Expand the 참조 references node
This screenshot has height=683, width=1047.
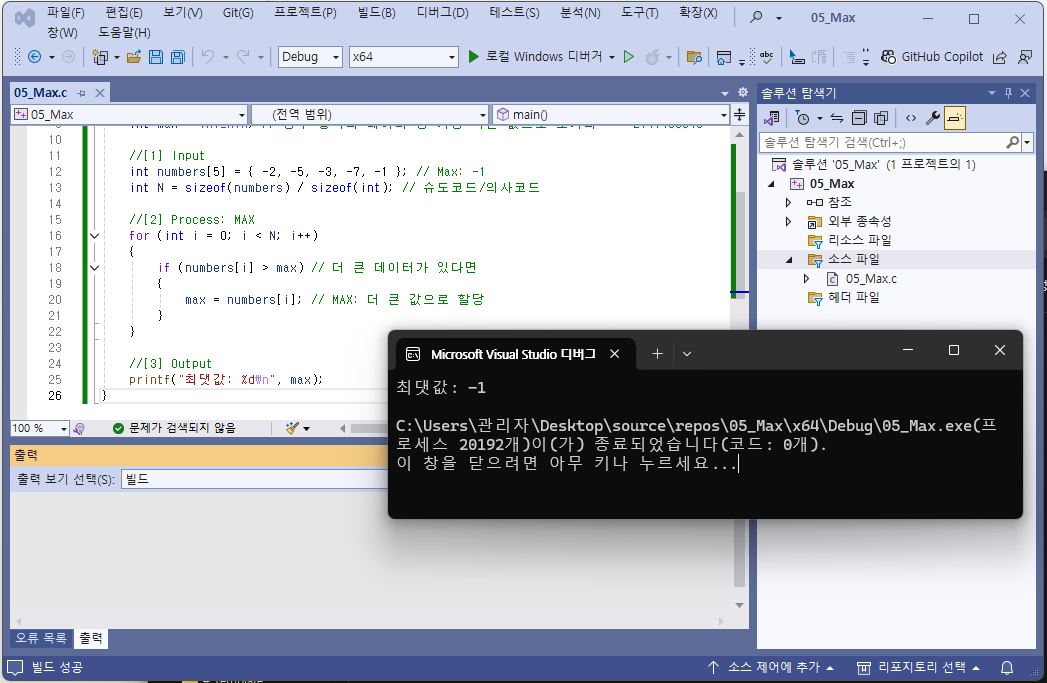(789, 202)
